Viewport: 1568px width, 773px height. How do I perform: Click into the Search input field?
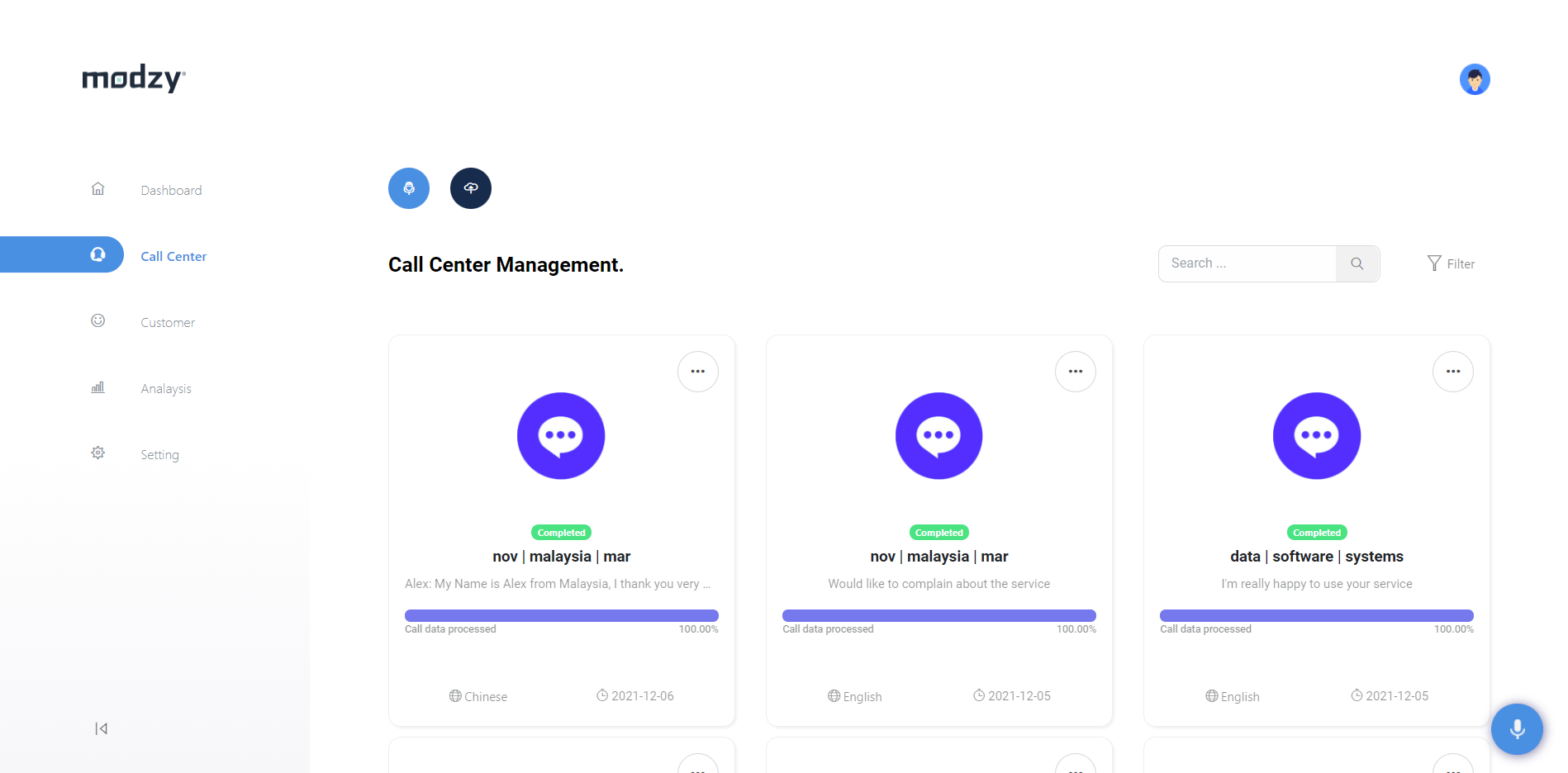[x=1247, y=263]
